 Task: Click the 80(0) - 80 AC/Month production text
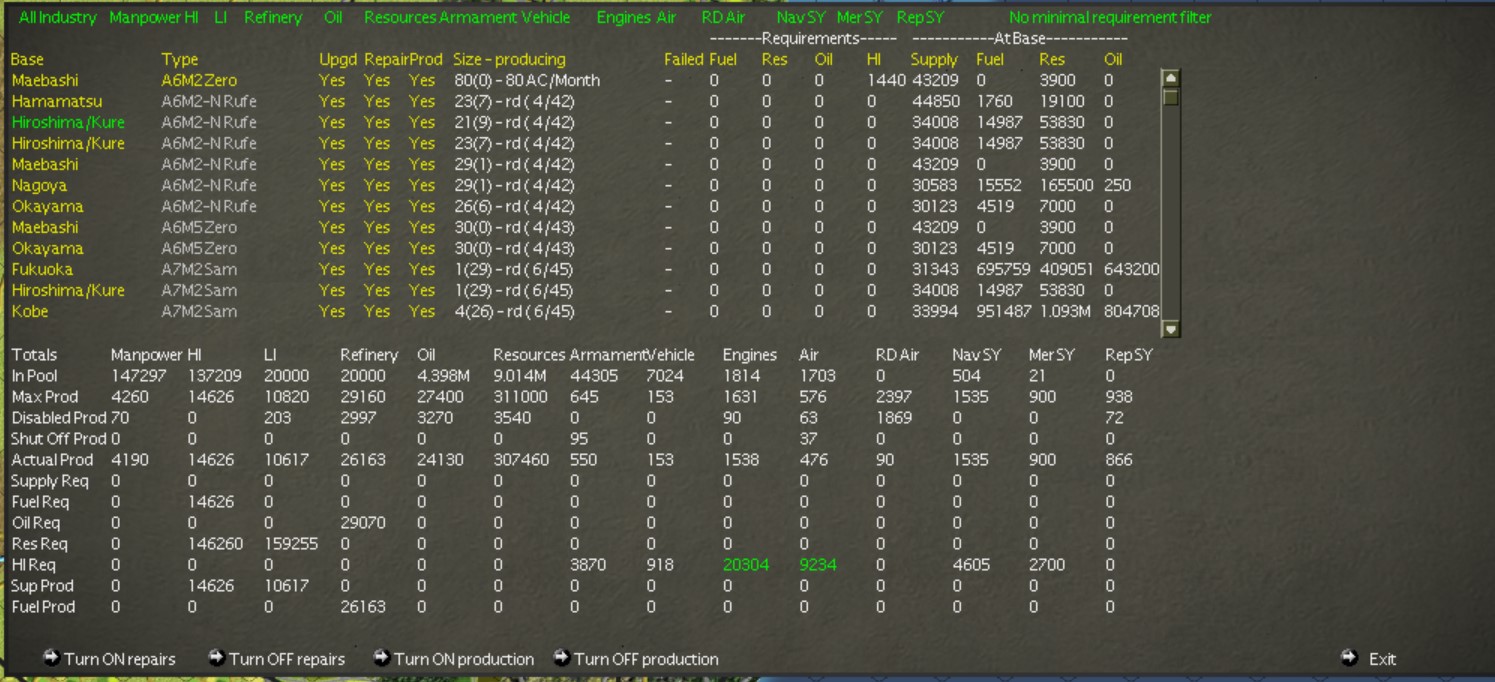coord(527,80)
